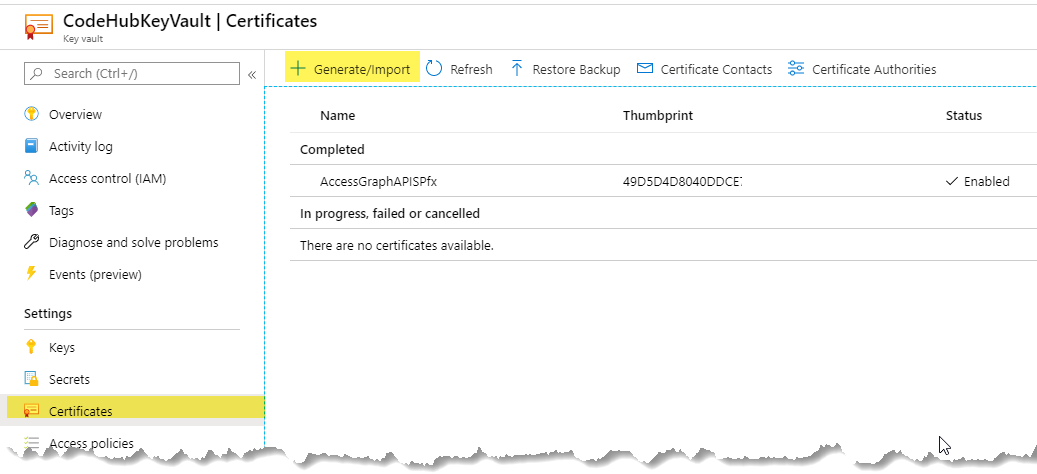Click the Search (Ctrl+/) input field
1037x474 pixels.
point(132,73)
